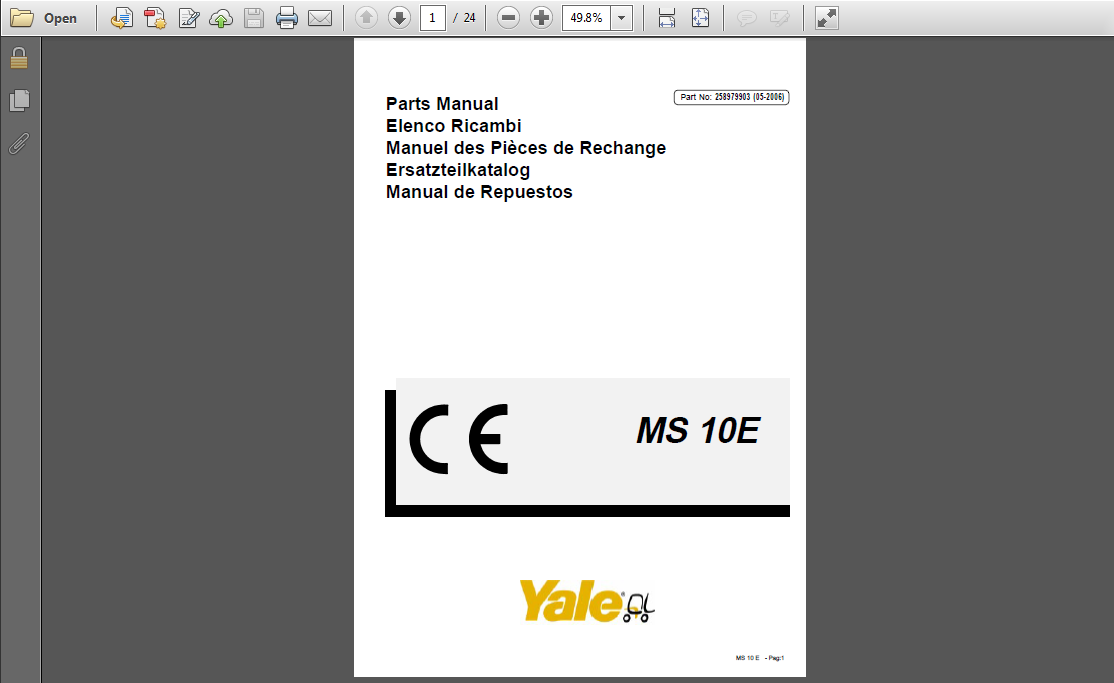
Task: Open the Sign or edit document tool
Action: pos(188,18)
